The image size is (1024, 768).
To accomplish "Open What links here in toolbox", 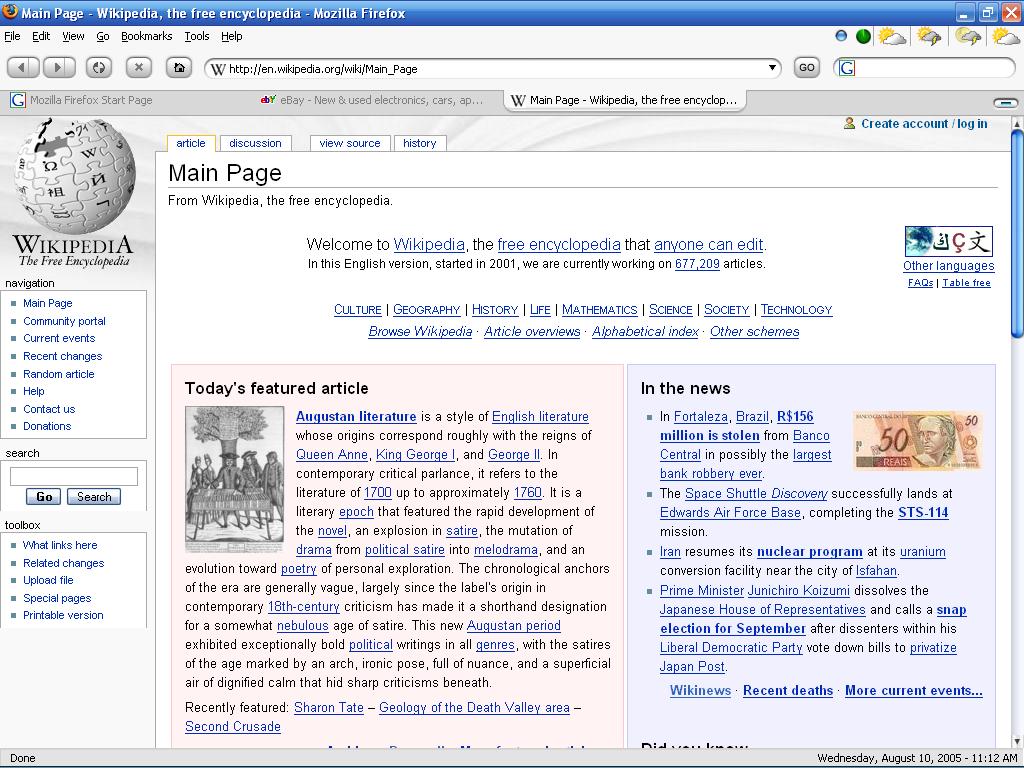I will coord(60,545).
